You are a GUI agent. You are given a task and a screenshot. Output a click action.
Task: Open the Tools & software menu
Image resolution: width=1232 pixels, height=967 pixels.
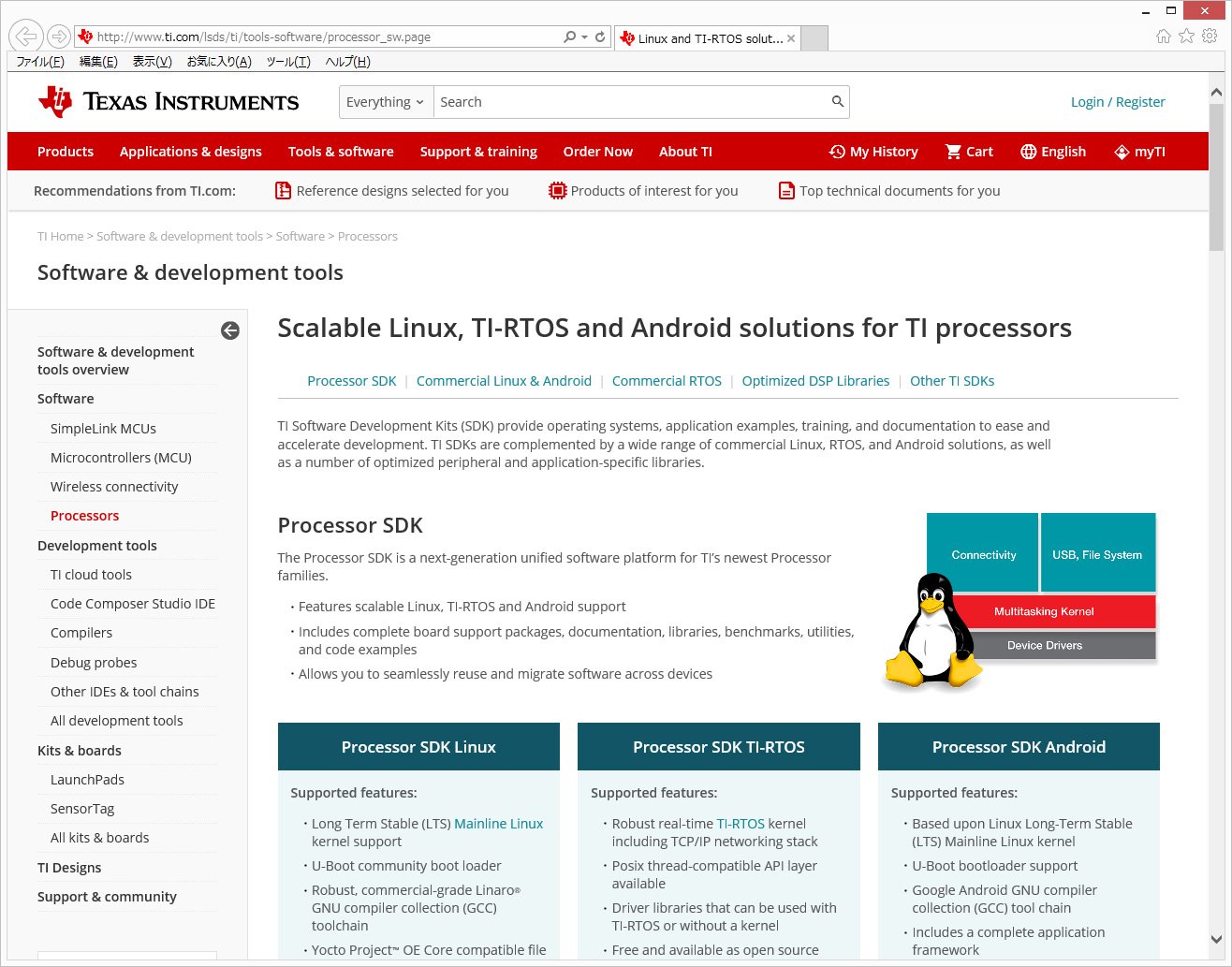coord(341,152)
